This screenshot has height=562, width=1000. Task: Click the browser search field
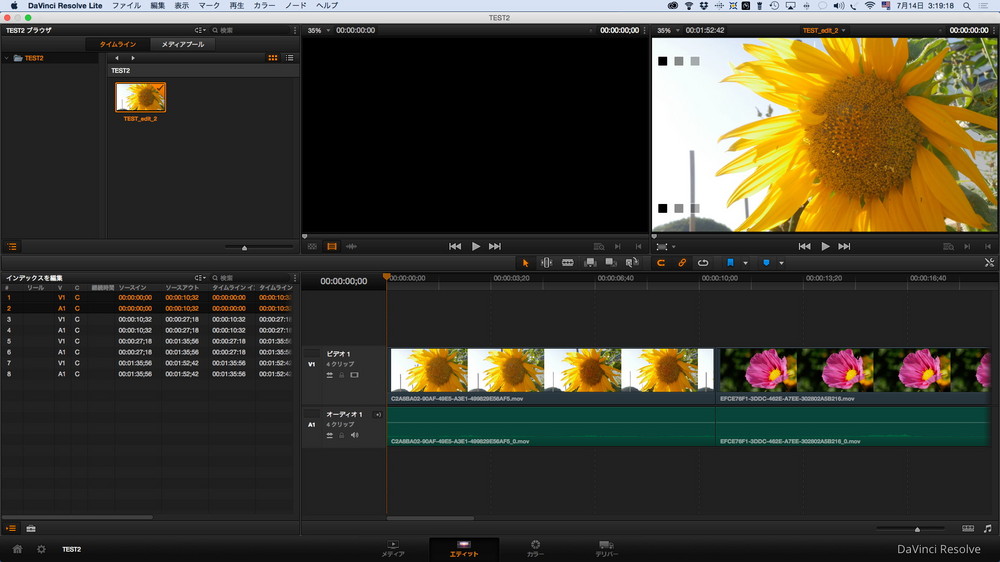tap(251, 30)
